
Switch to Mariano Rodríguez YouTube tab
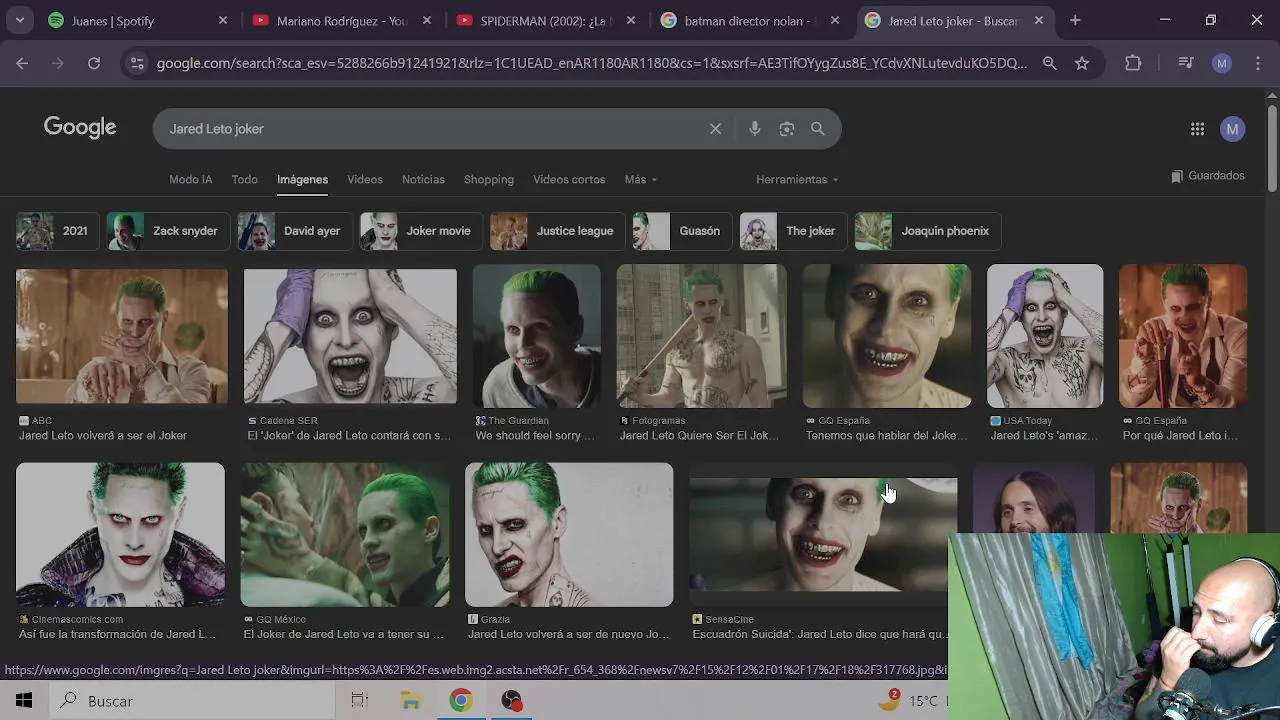click(x=341, y=20)
